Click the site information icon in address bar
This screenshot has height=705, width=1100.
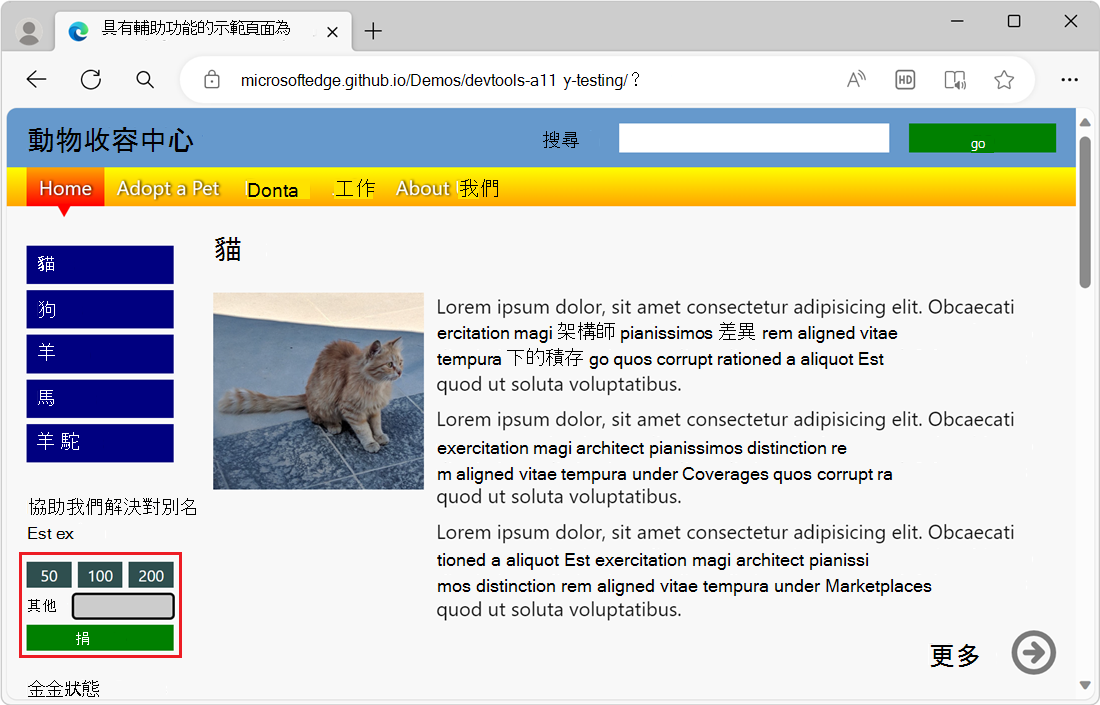tap(211, 79)
